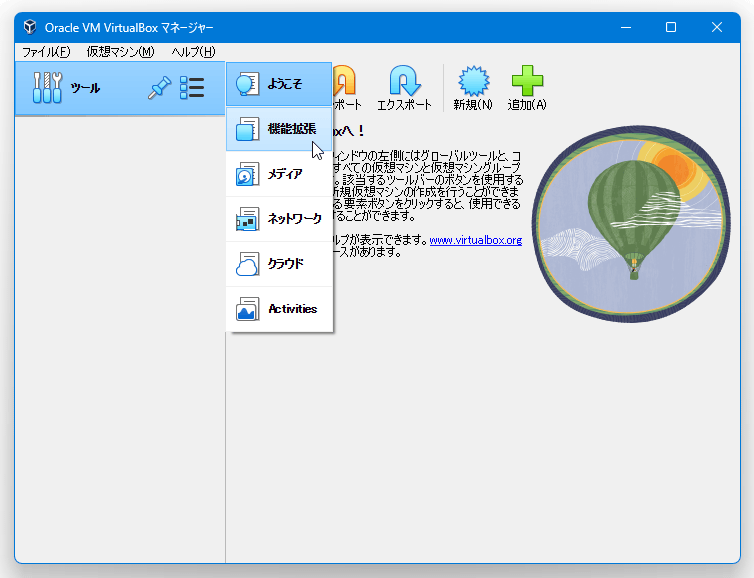754x578 pixels.
Task: Choose 機能拡張 in the tools popup
Action: [x=279, y=129]
